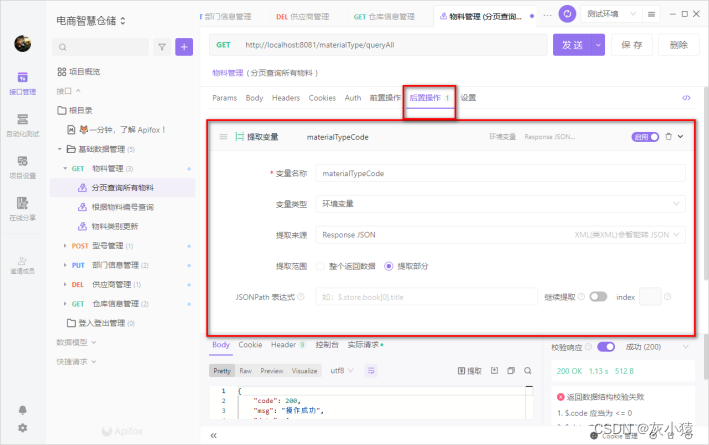Select the Visualize response view
This screenshot has width=709, height=445.
coord(304,371)
